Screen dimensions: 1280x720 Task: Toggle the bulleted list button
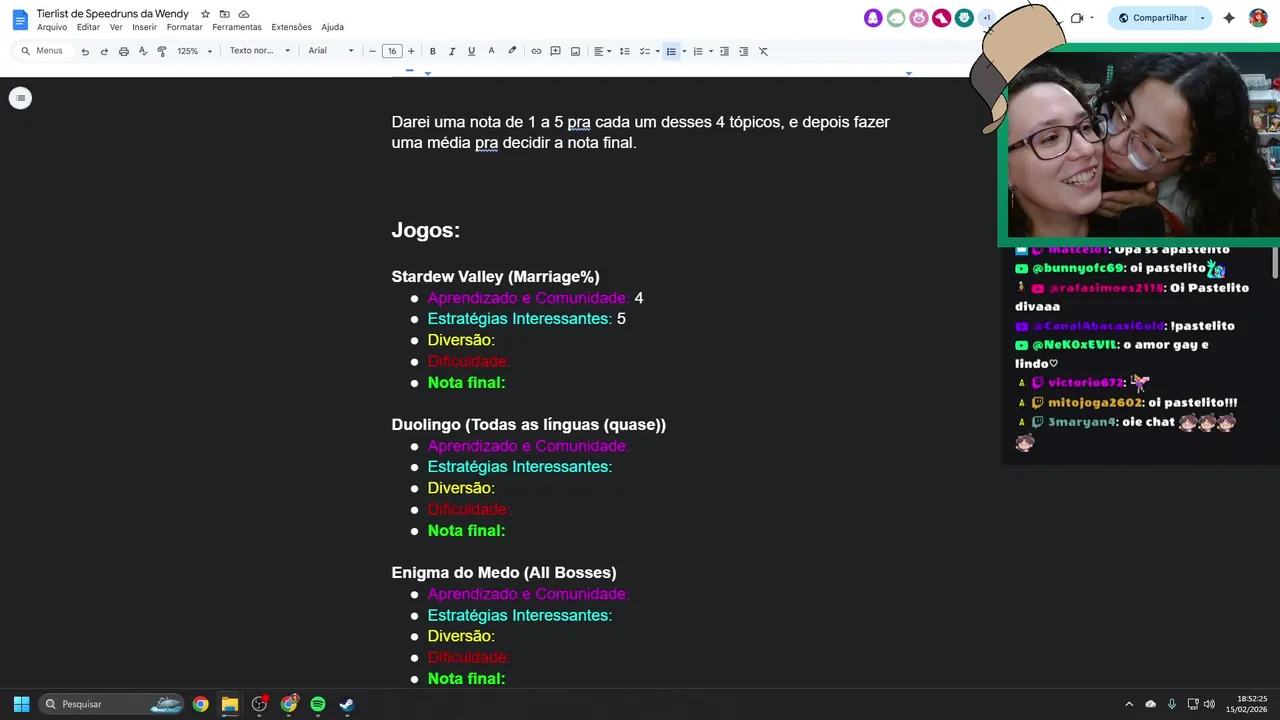click(x=671, y=51)
